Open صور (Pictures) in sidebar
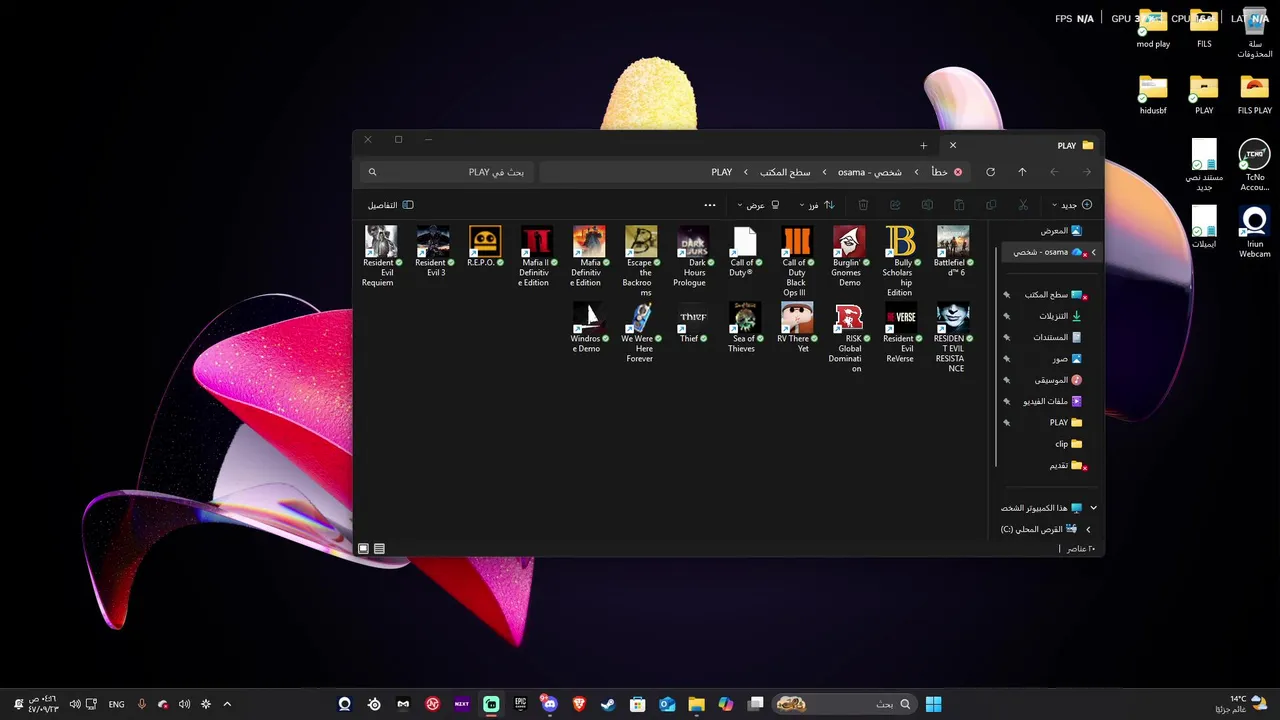Viewport: 1280px width, 720px height. click(1067, 359)
